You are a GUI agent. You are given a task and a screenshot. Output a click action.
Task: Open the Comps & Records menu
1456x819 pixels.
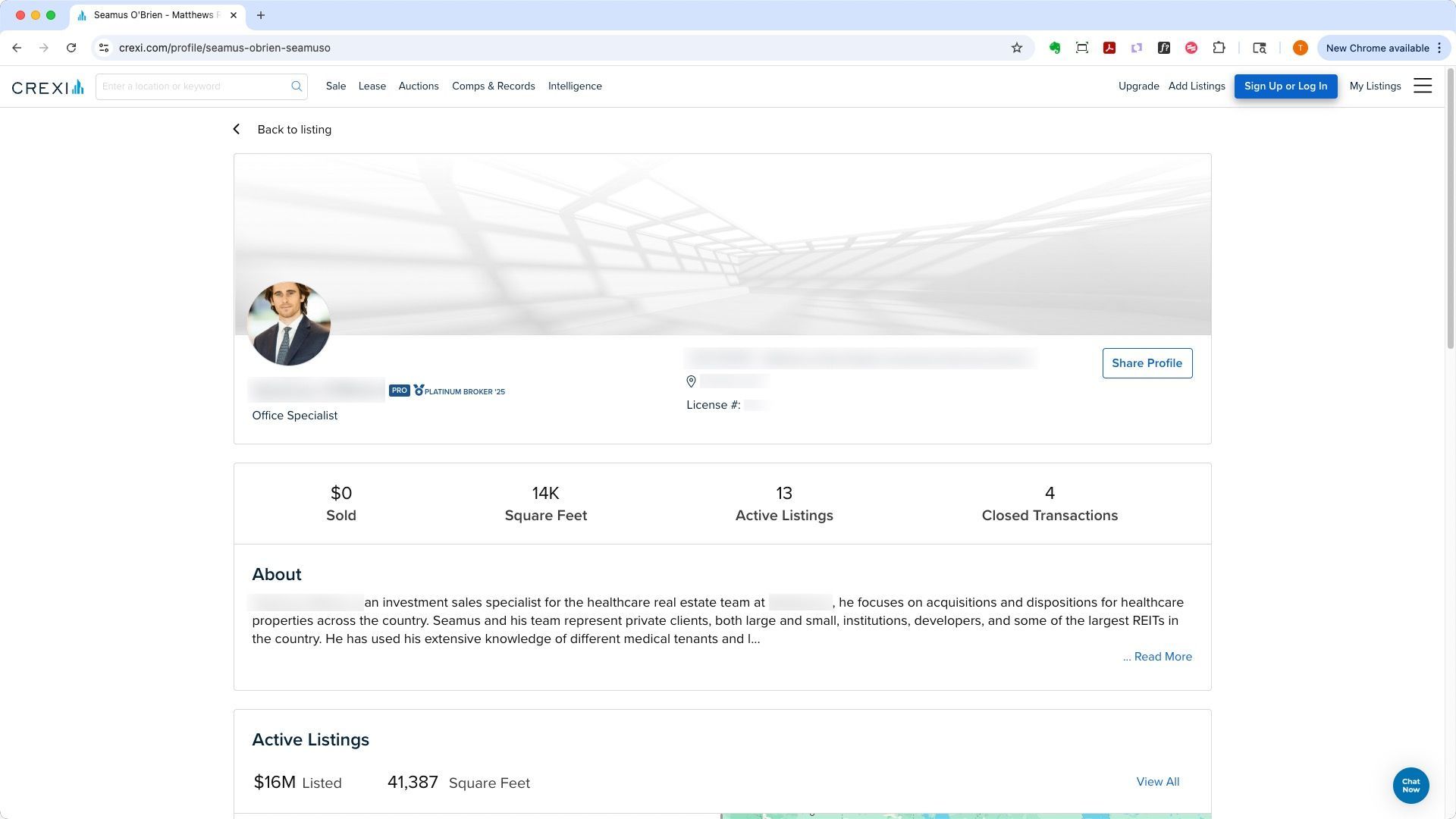pyautogui.click(x=493, y=86)
